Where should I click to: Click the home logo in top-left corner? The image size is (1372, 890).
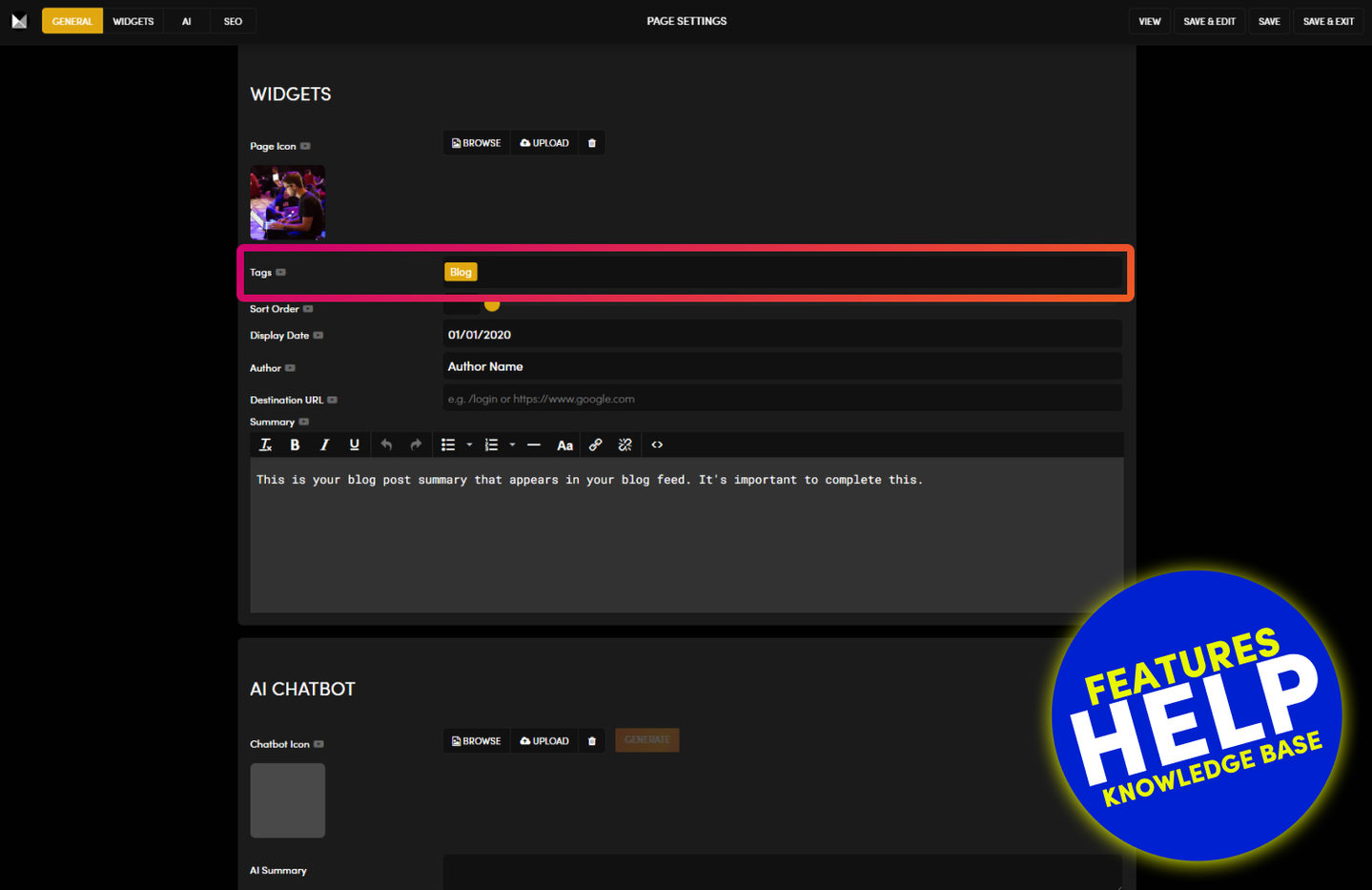(19, 21)
